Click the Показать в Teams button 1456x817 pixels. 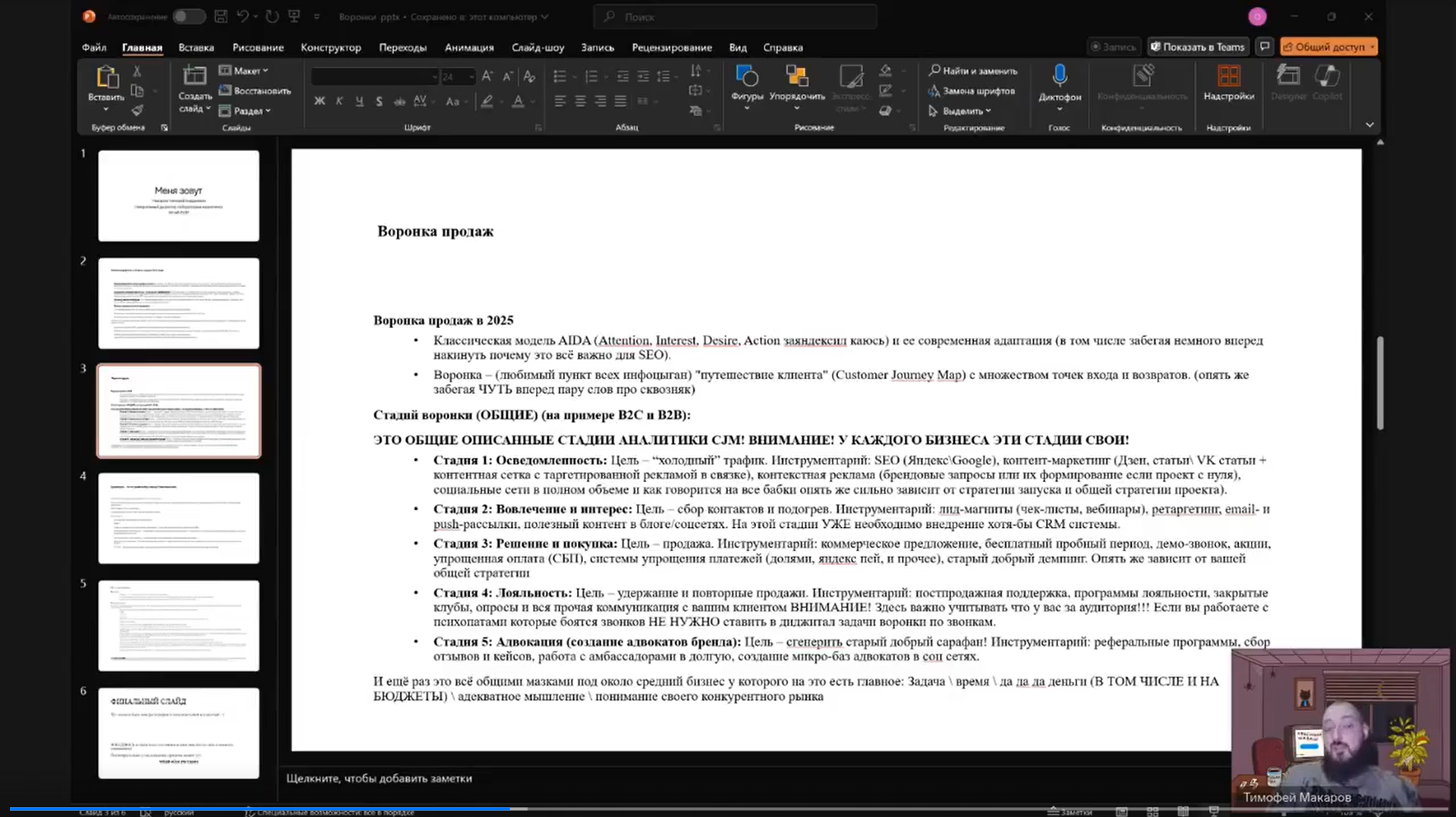[1197, 47]
